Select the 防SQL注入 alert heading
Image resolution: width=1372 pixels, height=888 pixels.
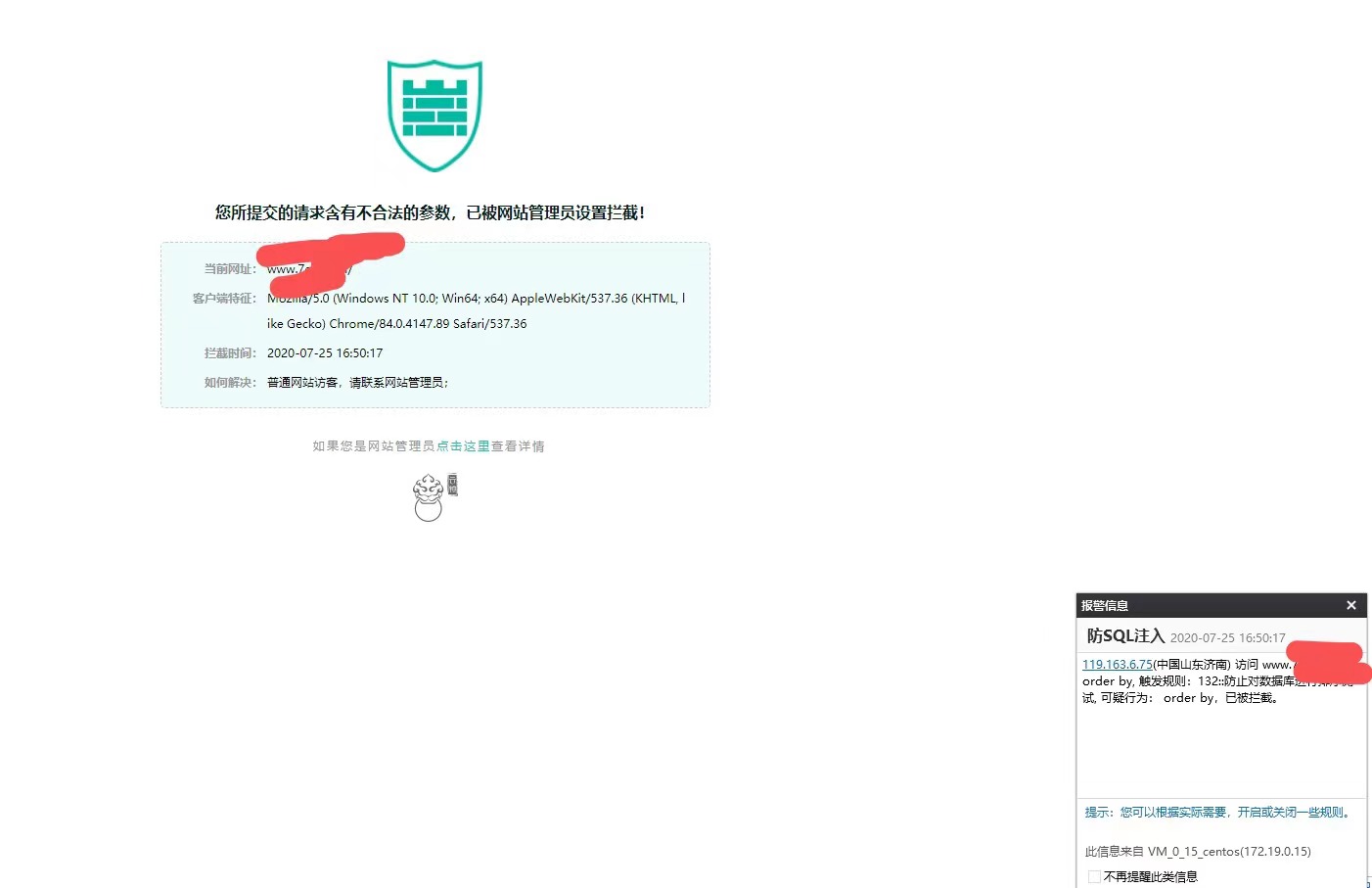pos(1125,636)
